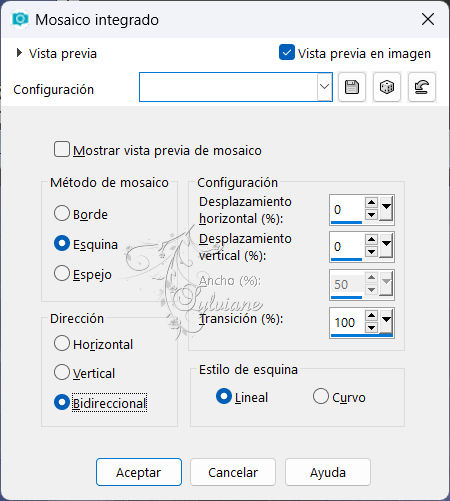Decrease Desplazamiento vertical with down arrow

pyautogui.click(x=371, y=252)
